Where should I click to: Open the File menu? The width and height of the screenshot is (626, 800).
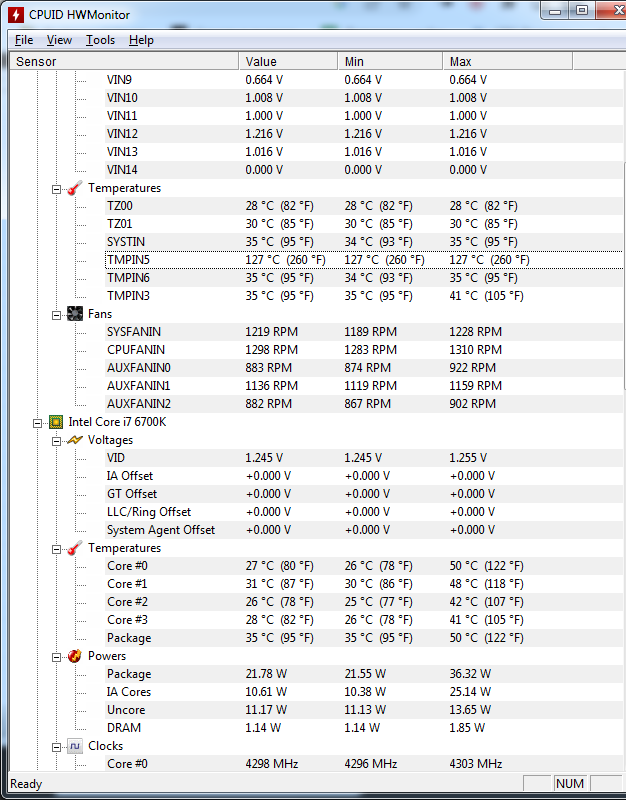point(24,40)
